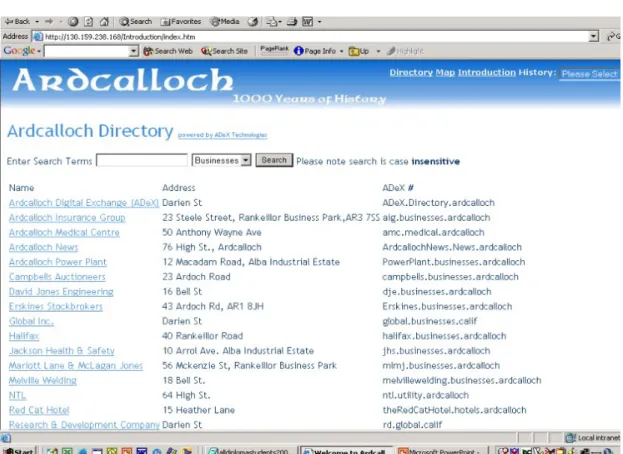Open the Businesses category dropdown
Viewport: 623px width, 454px height.
tap(221, 160)
